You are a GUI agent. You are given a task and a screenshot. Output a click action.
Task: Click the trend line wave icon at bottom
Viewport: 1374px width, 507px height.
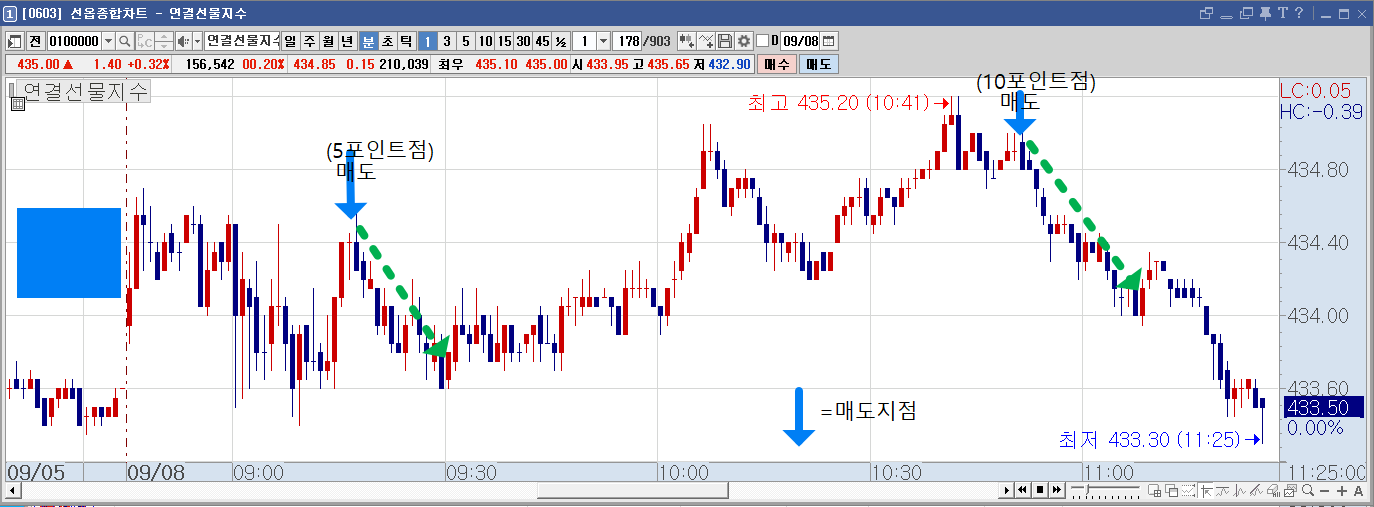click(x=1222, y=491)
